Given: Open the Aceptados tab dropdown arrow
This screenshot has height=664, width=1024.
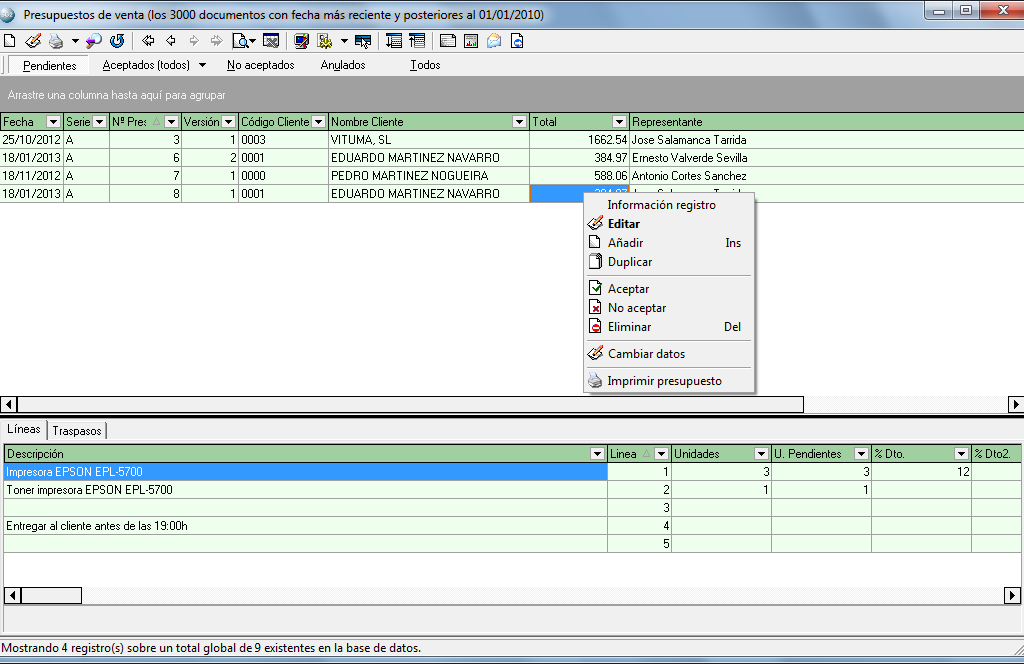Looking at the screenshot, I should point(202,65).
